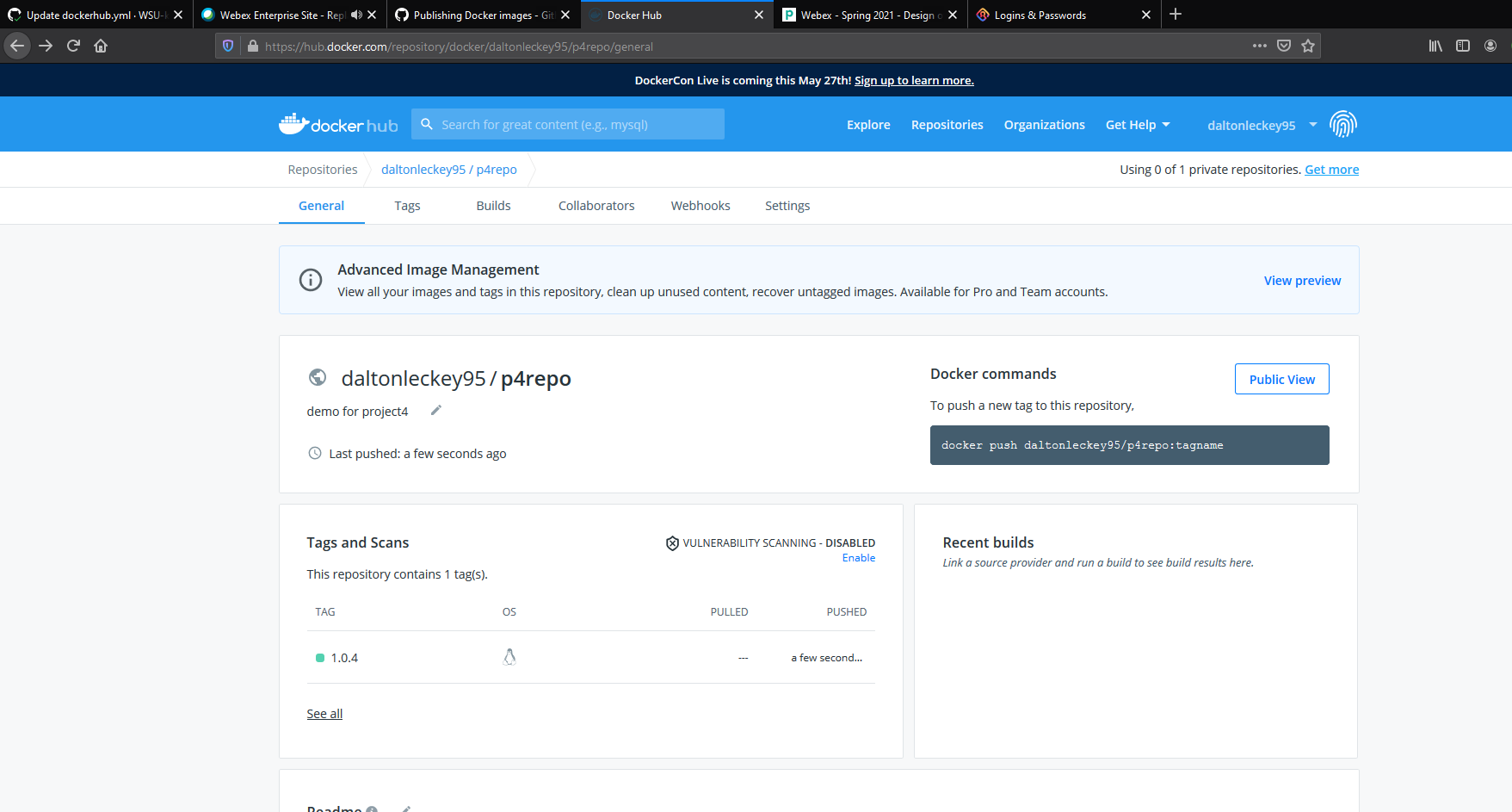
Task: Close the Update dockerhub.yml tab
Action: point(178,15)
